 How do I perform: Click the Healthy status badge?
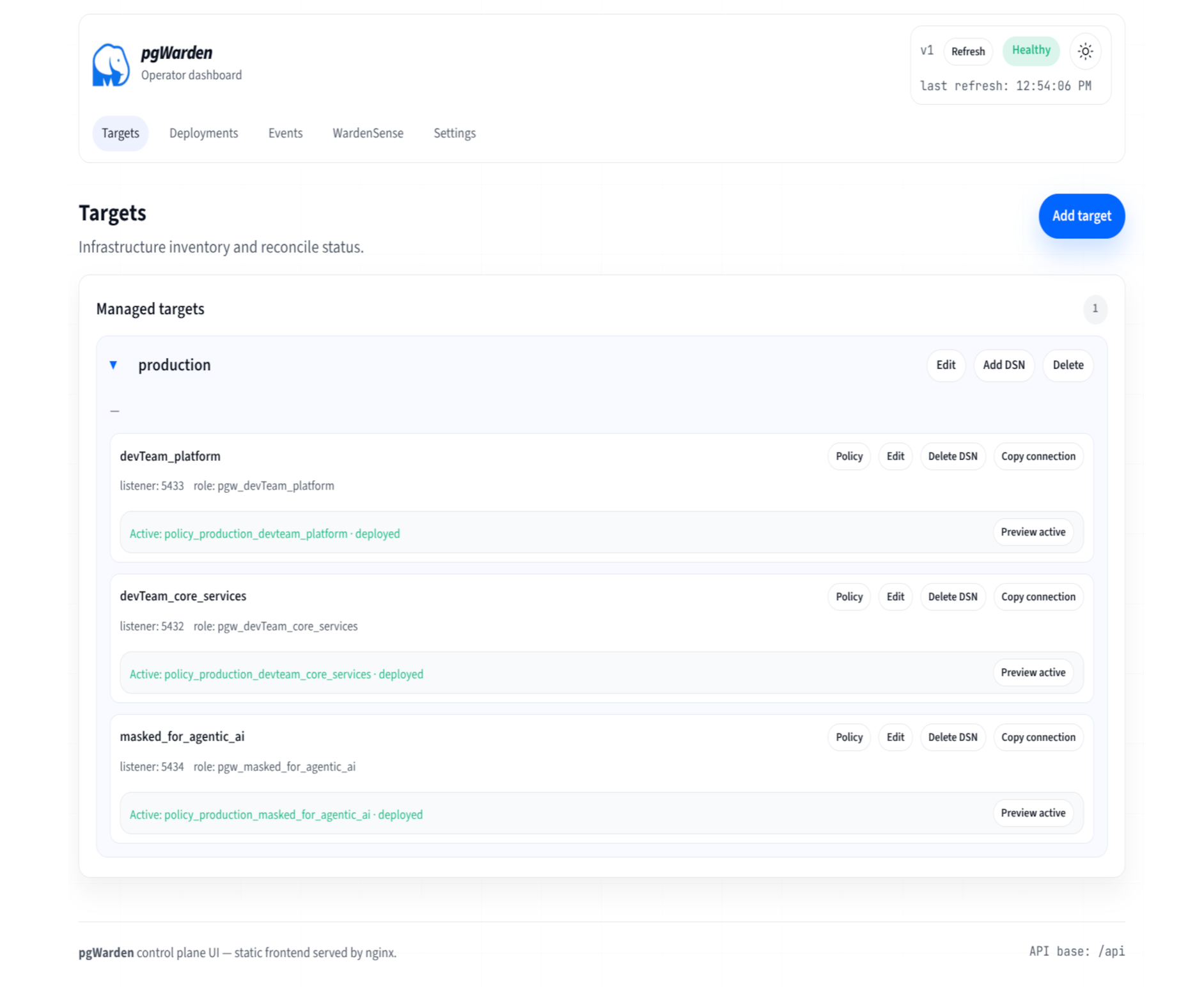click(1031, 51)
